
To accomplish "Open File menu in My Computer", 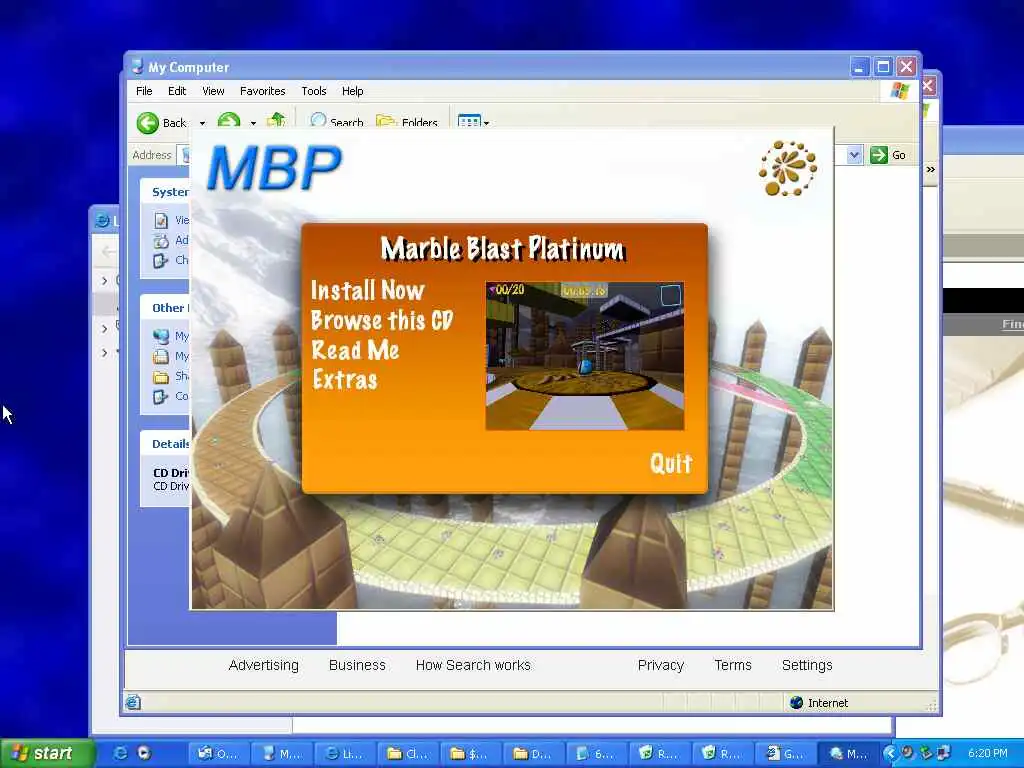I will (144, 91).
